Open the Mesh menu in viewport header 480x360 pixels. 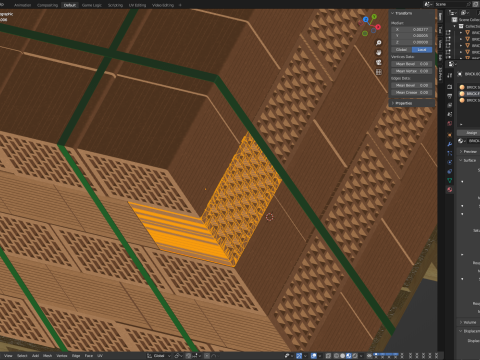[x=47, y=356]
